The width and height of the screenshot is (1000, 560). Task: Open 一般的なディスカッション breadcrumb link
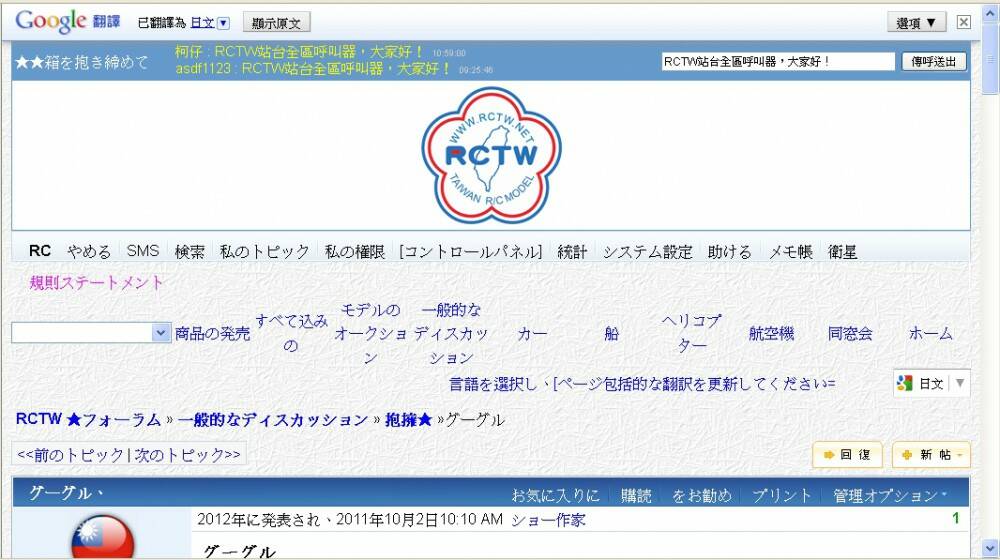click(x=273, y=420)
